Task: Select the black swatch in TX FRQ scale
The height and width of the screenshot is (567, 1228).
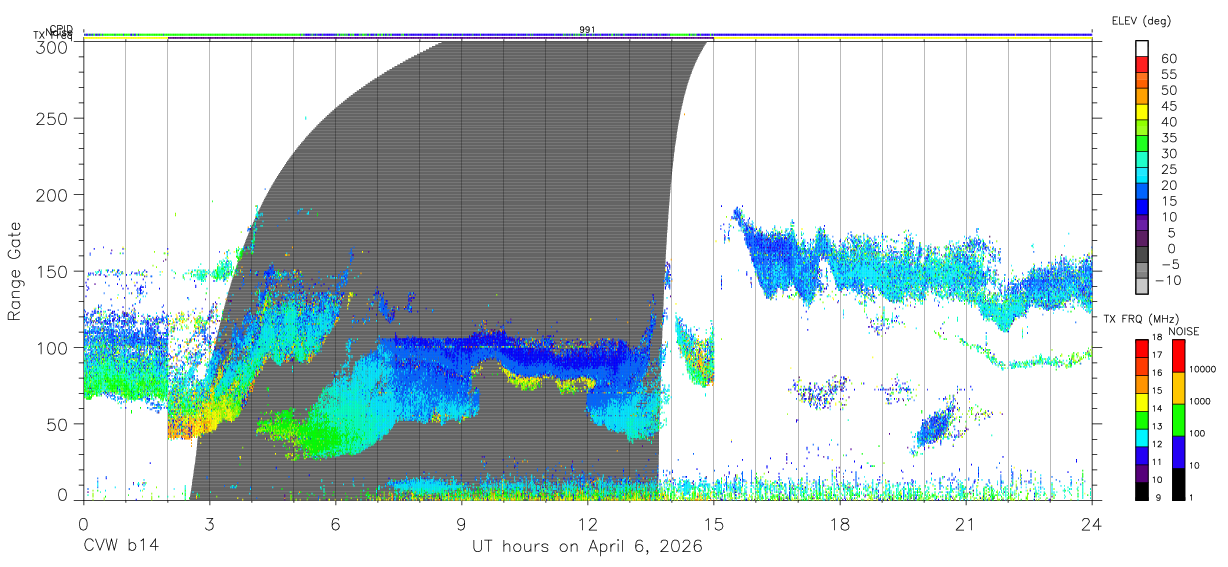Action: point(1142,492)
